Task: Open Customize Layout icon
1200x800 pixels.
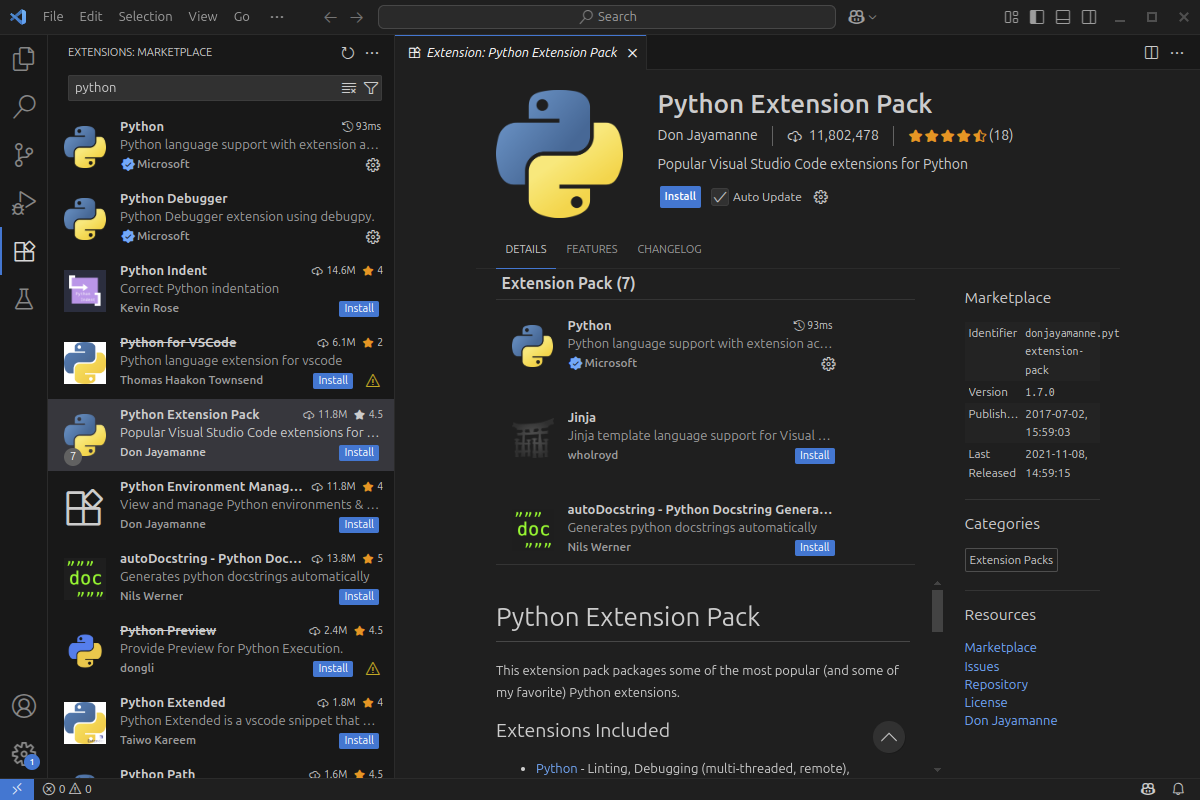Action: coord(1011,17)
